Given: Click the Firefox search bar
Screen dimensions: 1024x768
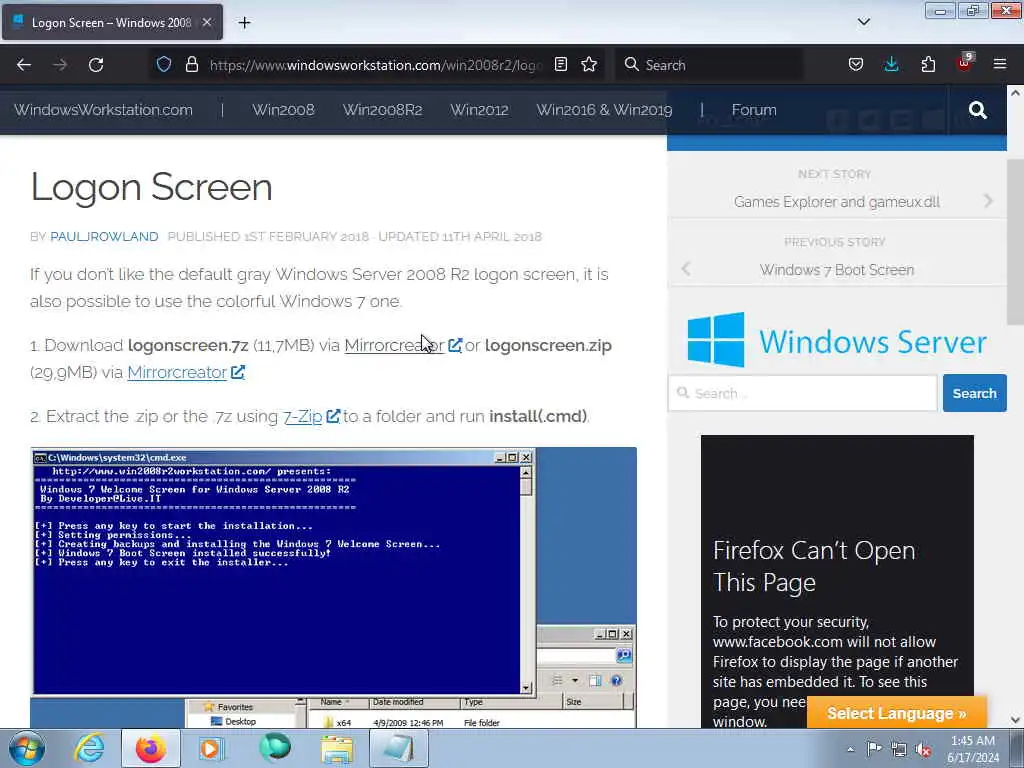Looking at the screenshot, I should 709,65.
